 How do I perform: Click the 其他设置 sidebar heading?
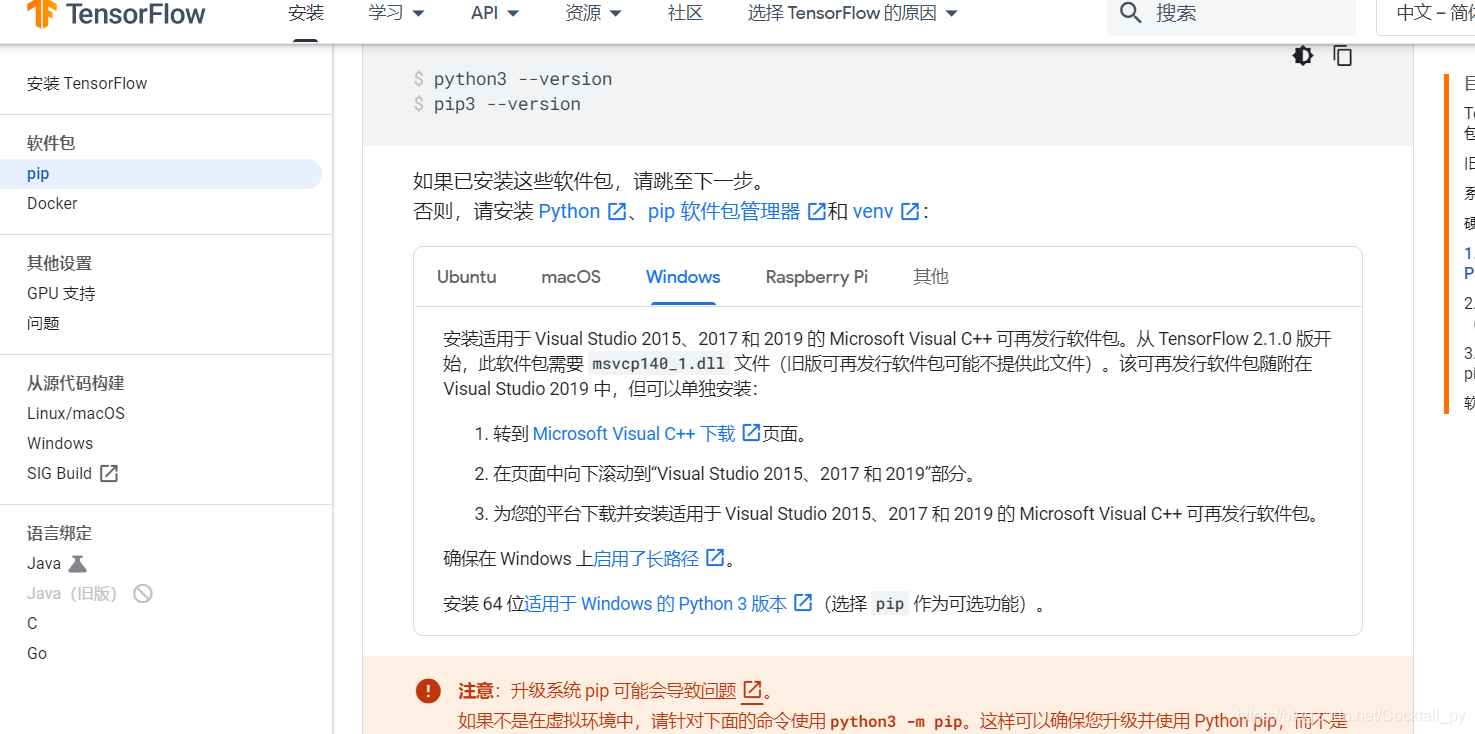point(59,263)
